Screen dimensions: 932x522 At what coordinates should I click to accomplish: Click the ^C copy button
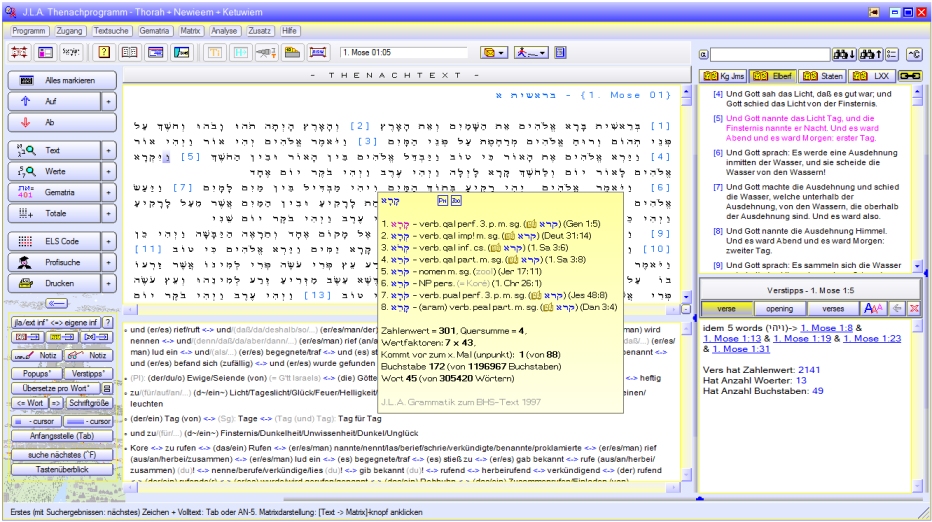tap(914, 54)
